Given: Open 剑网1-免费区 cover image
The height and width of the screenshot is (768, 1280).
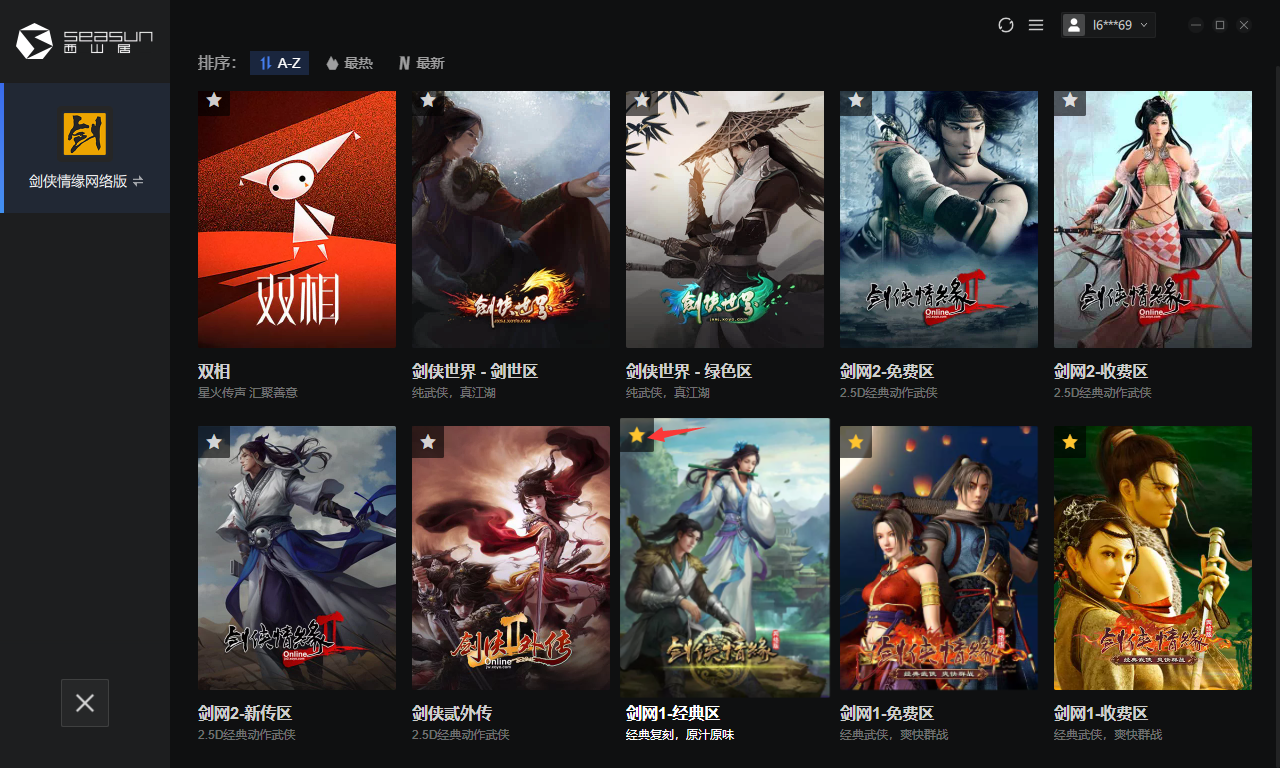Looking at the screenshot, I should coord(939,558).
